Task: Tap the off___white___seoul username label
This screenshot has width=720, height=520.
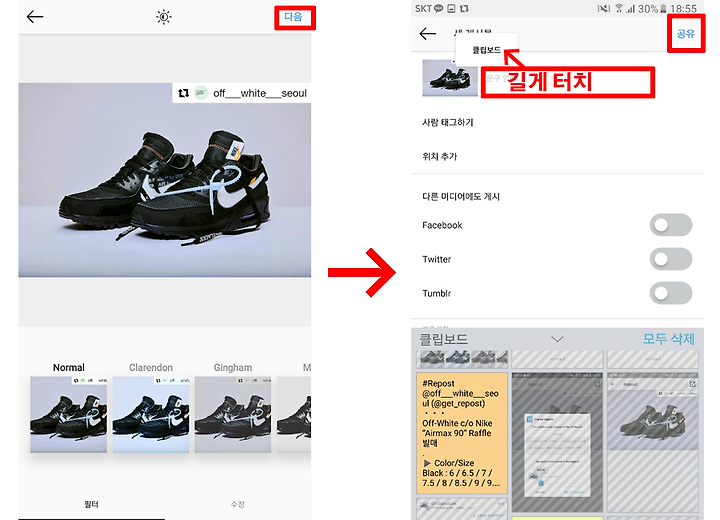Action: (259, 93)
